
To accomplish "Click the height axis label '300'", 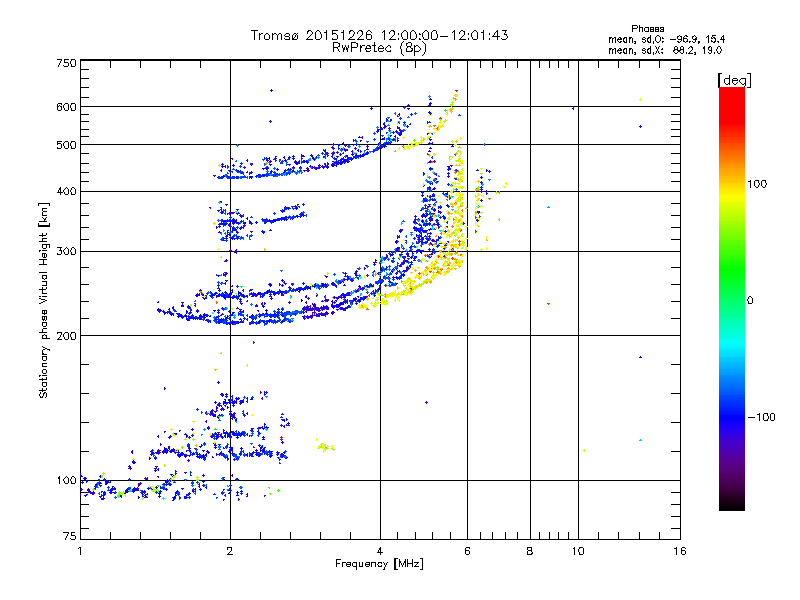I will [66, 251].
